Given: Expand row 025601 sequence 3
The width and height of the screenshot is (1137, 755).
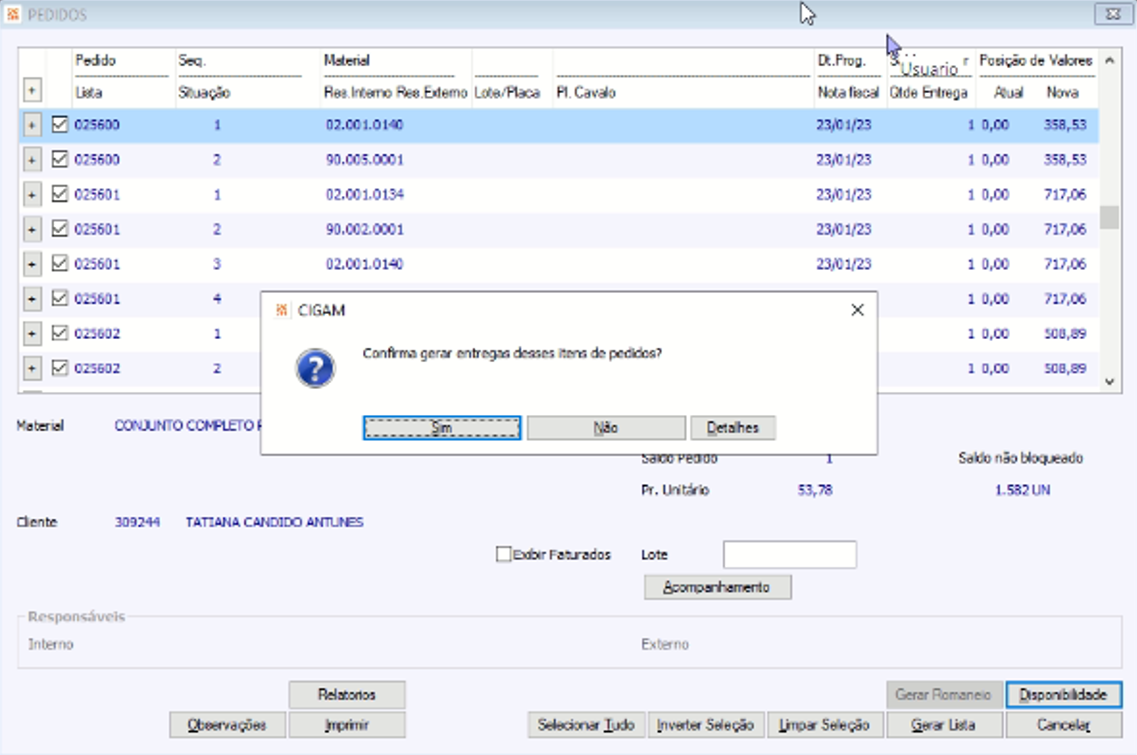Looking at the screenshot, I should click(x=32, y=264).
